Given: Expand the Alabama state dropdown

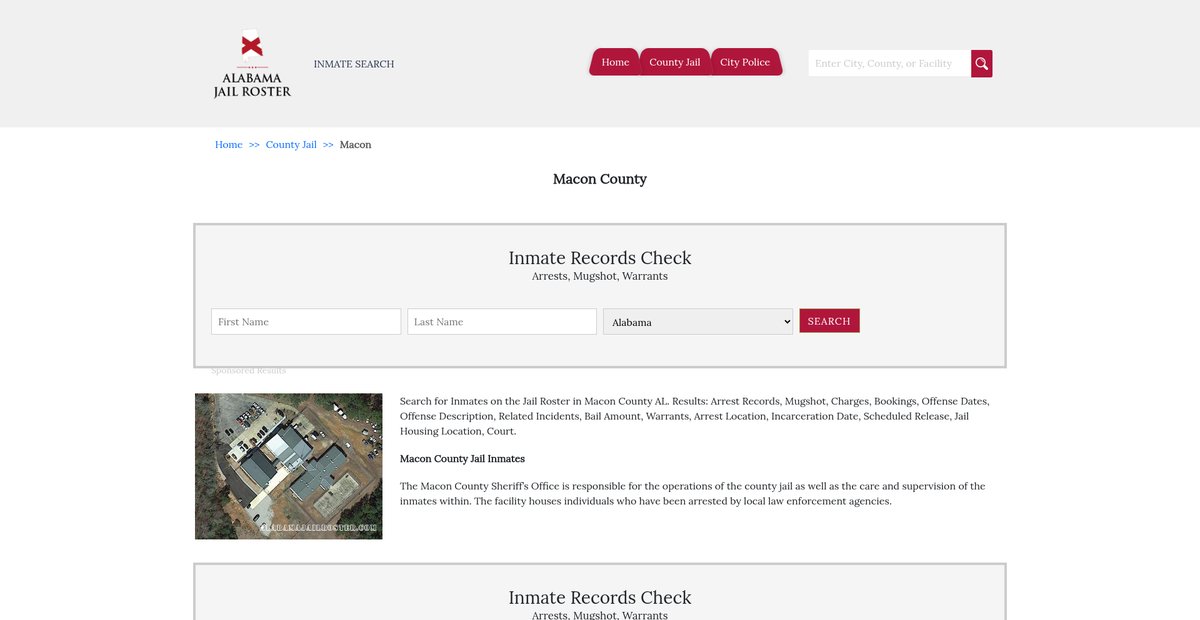Looking at the screenshot, I should pyautogui.click(x=698, y=322).
